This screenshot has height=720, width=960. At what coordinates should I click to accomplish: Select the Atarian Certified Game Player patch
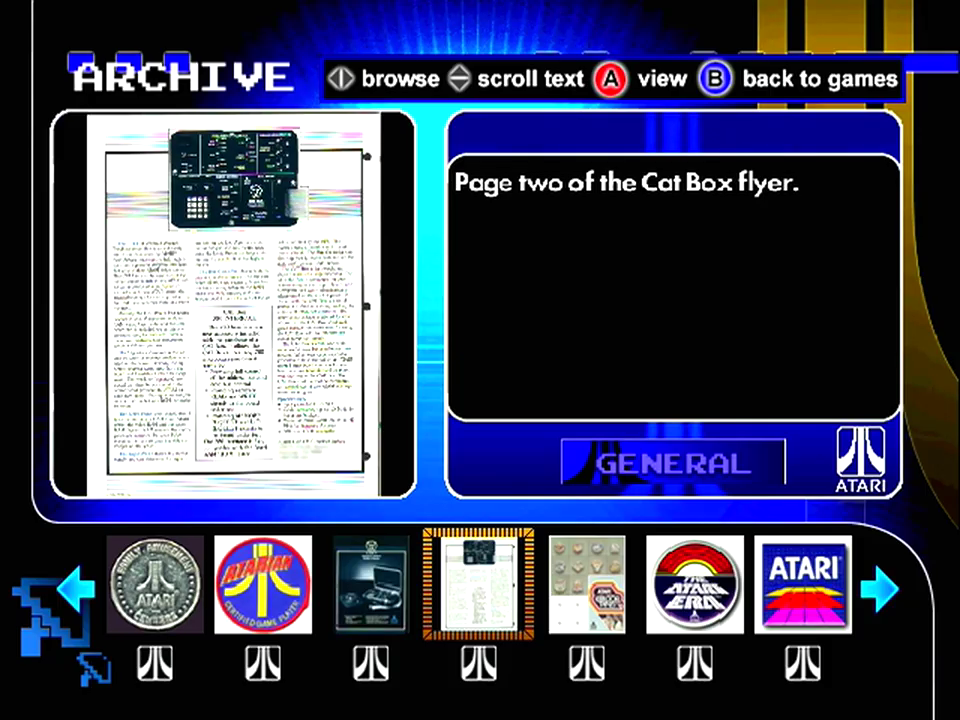pyautogui.click(x=263, y=584)
